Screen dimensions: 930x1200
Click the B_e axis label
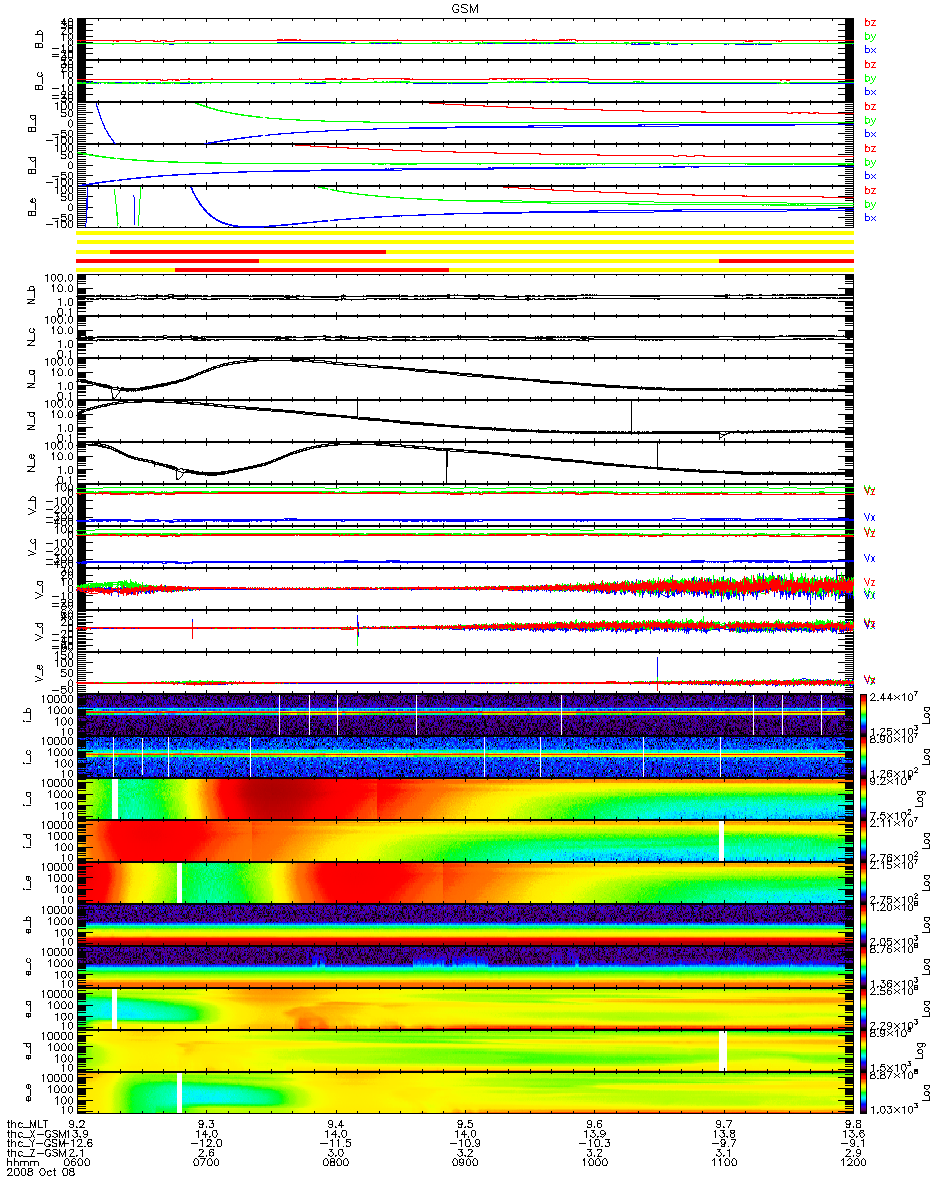click(x=34, y=208)
